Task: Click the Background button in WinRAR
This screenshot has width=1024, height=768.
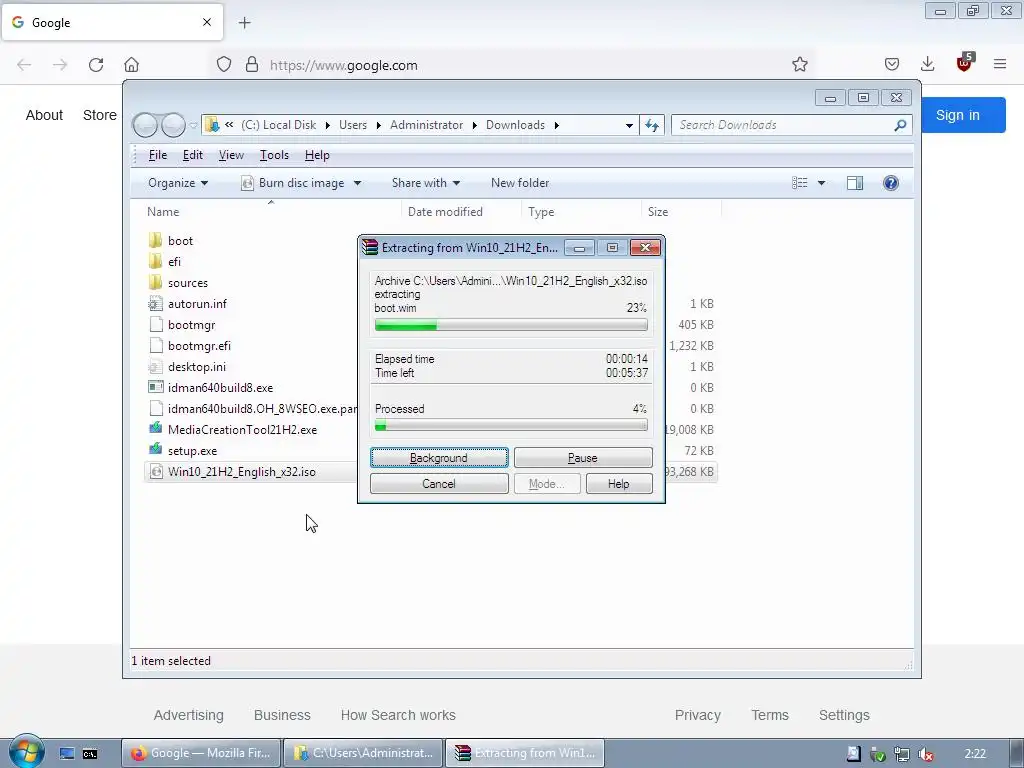Action: click(439, 458)
